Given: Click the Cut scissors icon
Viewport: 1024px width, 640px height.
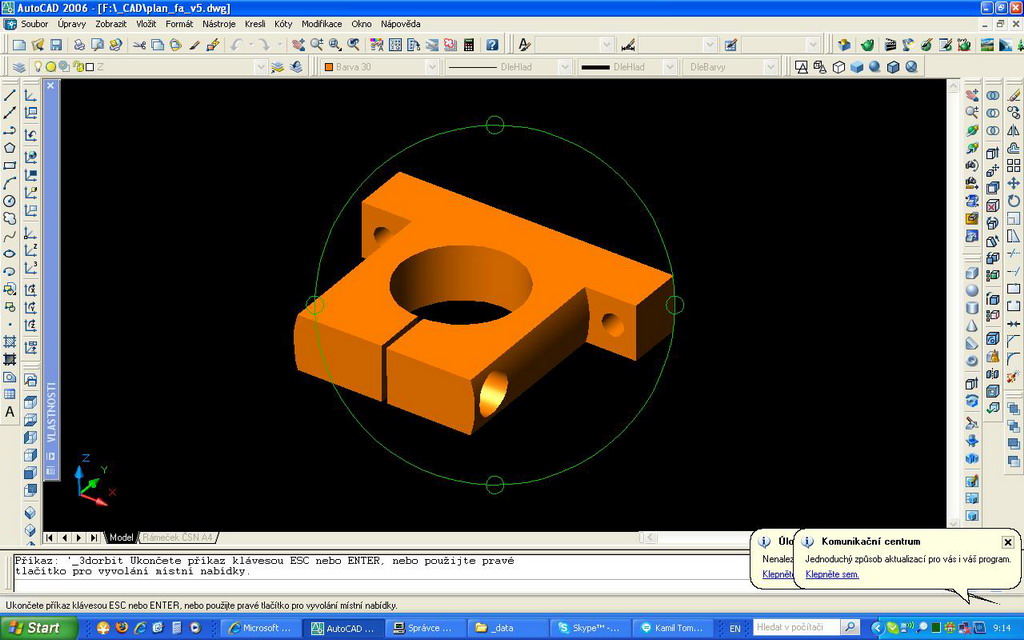Looking at the screenshot, I should click(x=139, y=45).
